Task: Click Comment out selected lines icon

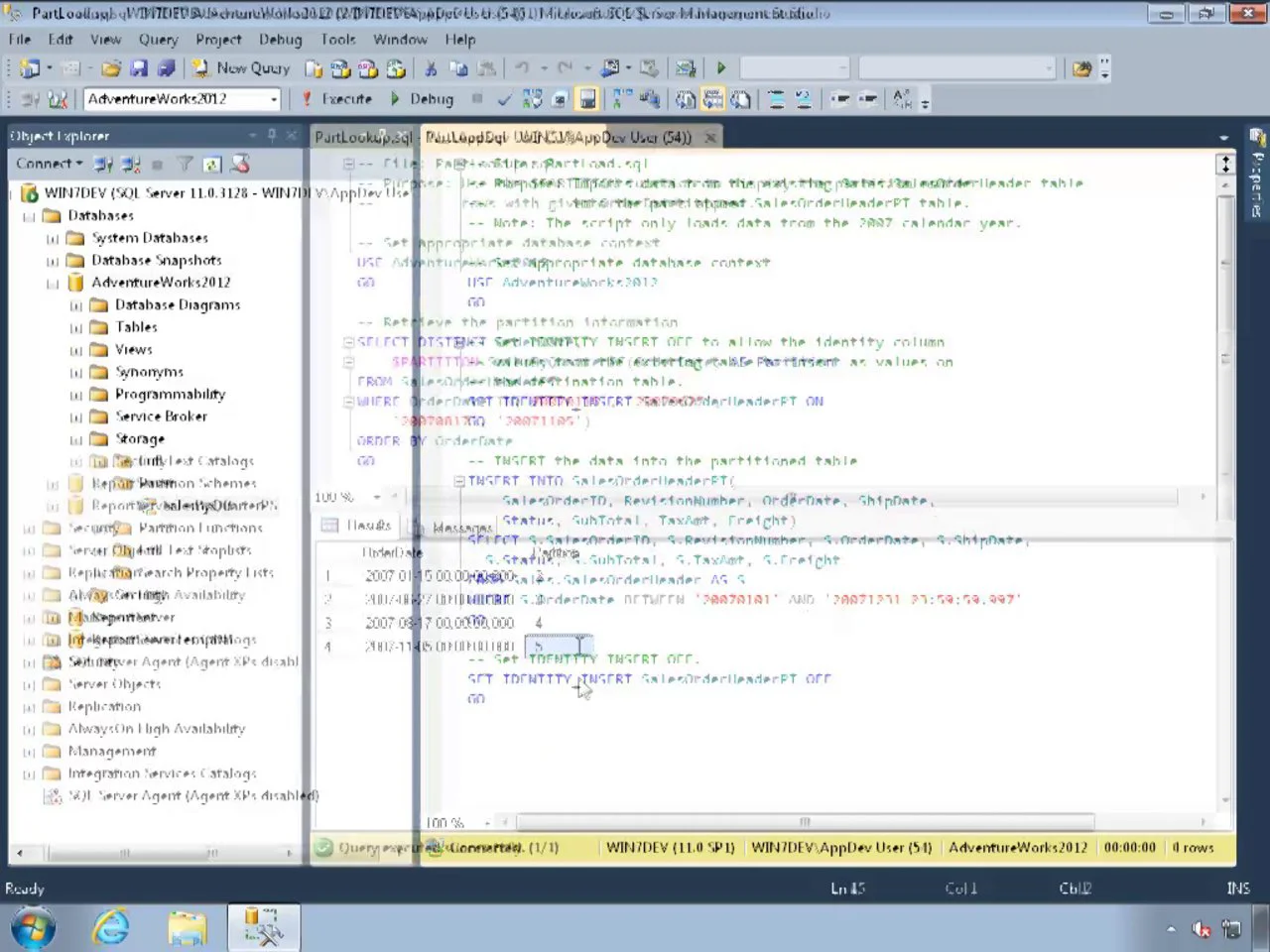Action: pos(777,99)
